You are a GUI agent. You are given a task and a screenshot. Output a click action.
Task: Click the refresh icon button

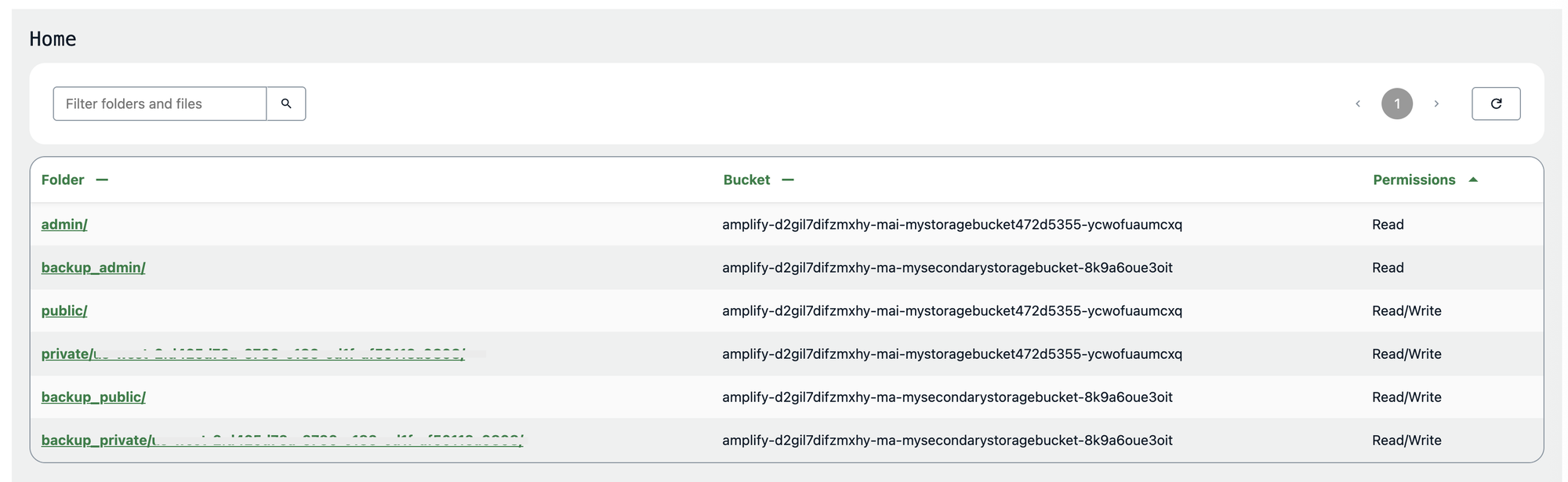point(1496,103)
